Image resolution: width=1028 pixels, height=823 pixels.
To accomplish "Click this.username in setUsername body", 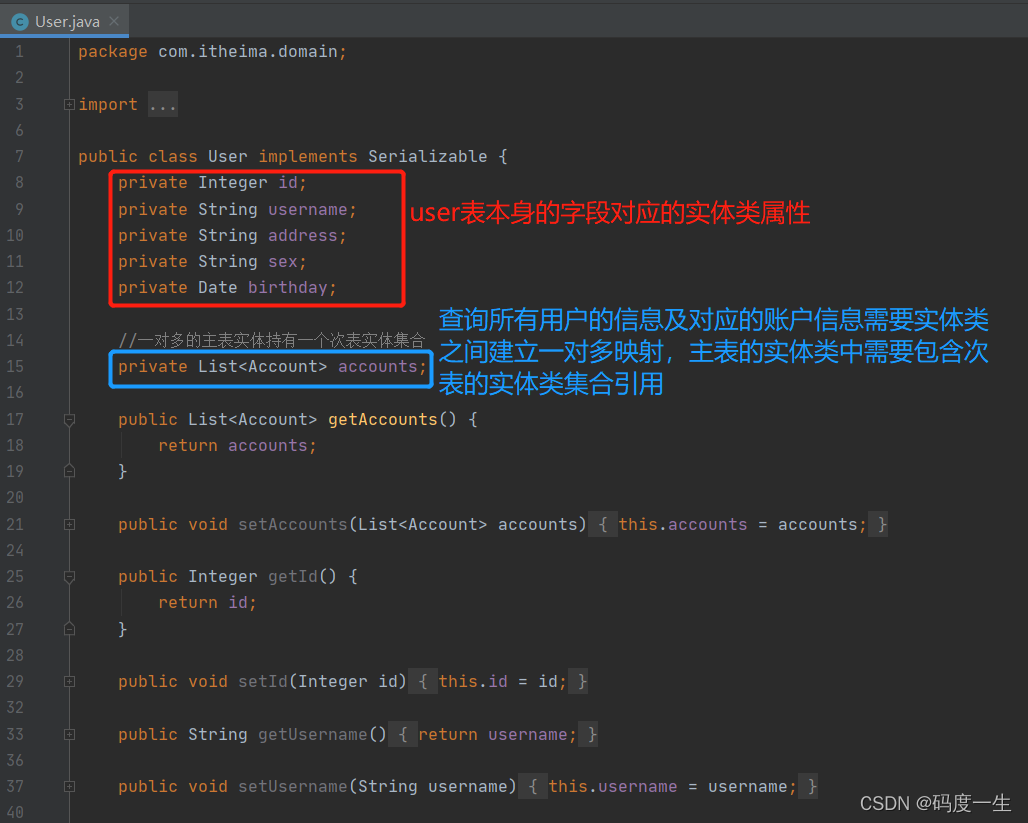I will [x=613, y=786].
